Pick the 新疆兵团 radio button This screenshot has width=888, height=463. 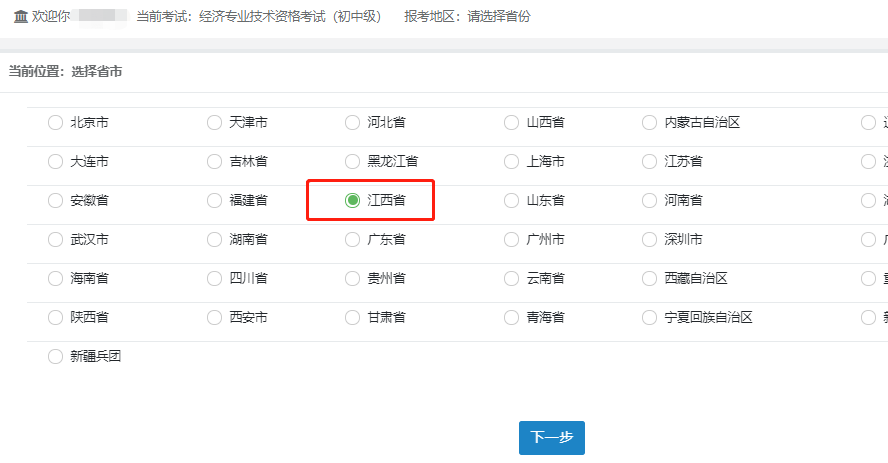(x=55, y=357)
